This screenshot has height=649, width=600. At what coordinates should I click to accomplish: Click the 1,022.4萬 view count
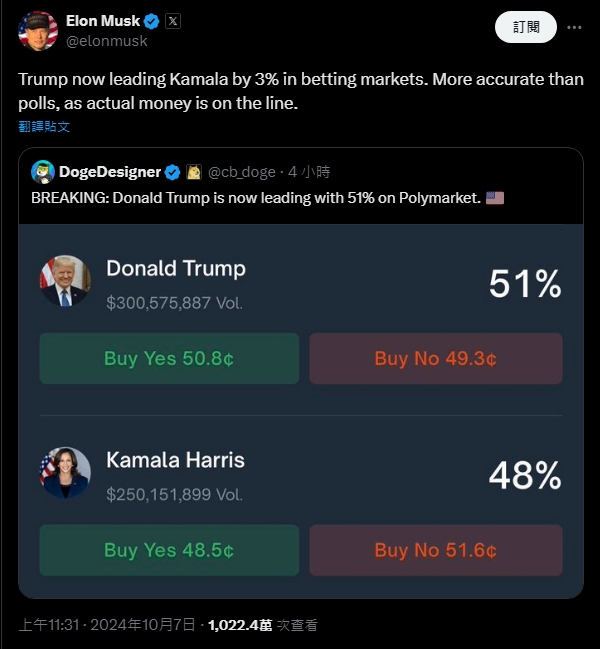click(240, 625)
